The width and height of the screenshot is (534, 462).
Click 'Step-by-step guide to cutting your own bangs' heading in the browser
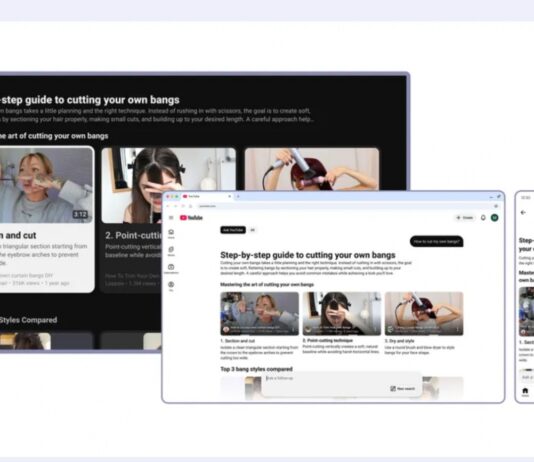click(x=308, y=255)
